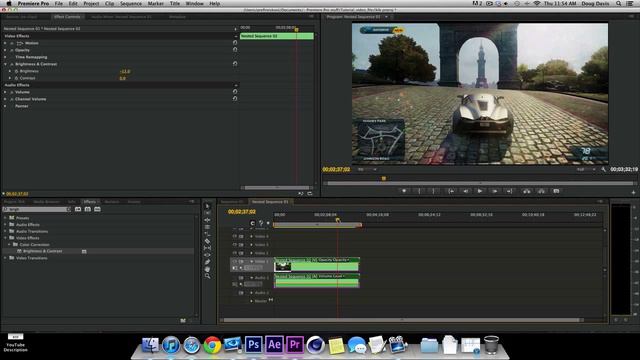Toggle Snap in the timeline header
The image size is (640, 360).
point(252,223)
